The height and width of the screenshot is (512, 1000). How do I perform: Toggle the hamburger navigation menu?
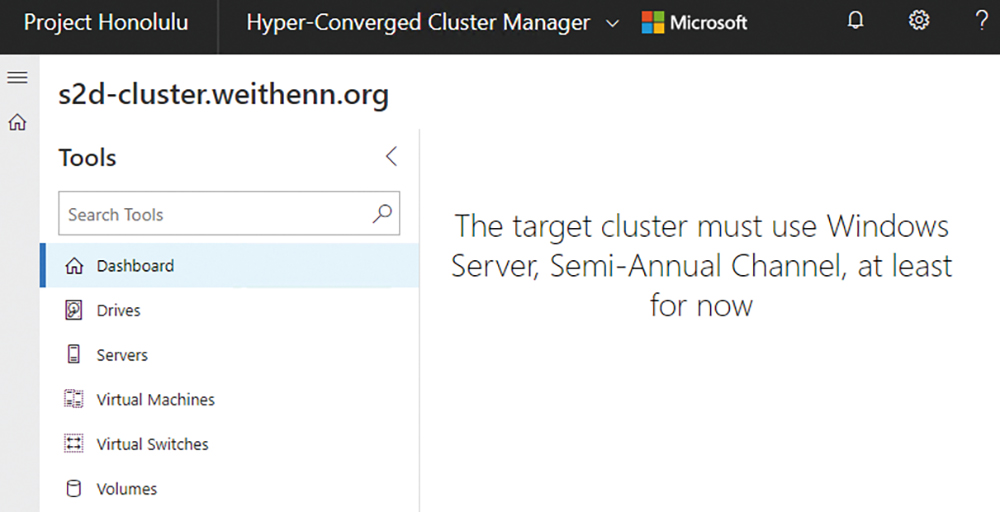point(17,78)
